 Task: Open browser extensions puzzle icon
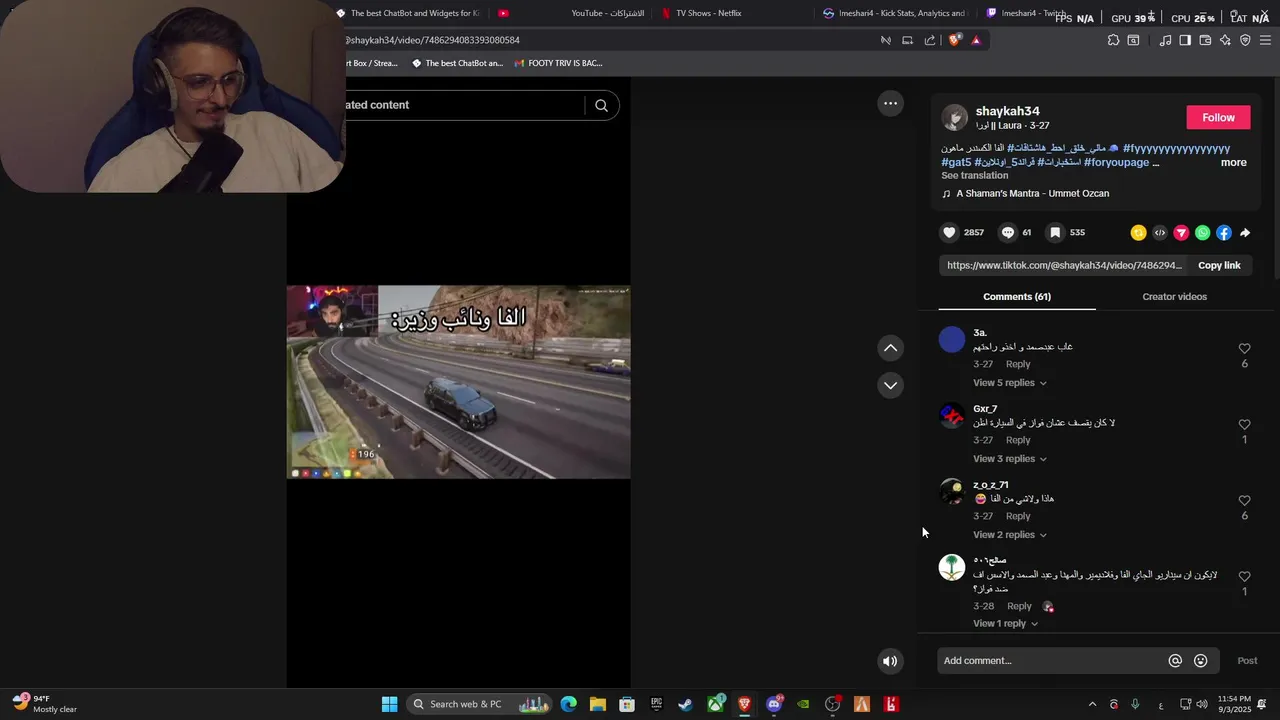(x=1113, y=40)
